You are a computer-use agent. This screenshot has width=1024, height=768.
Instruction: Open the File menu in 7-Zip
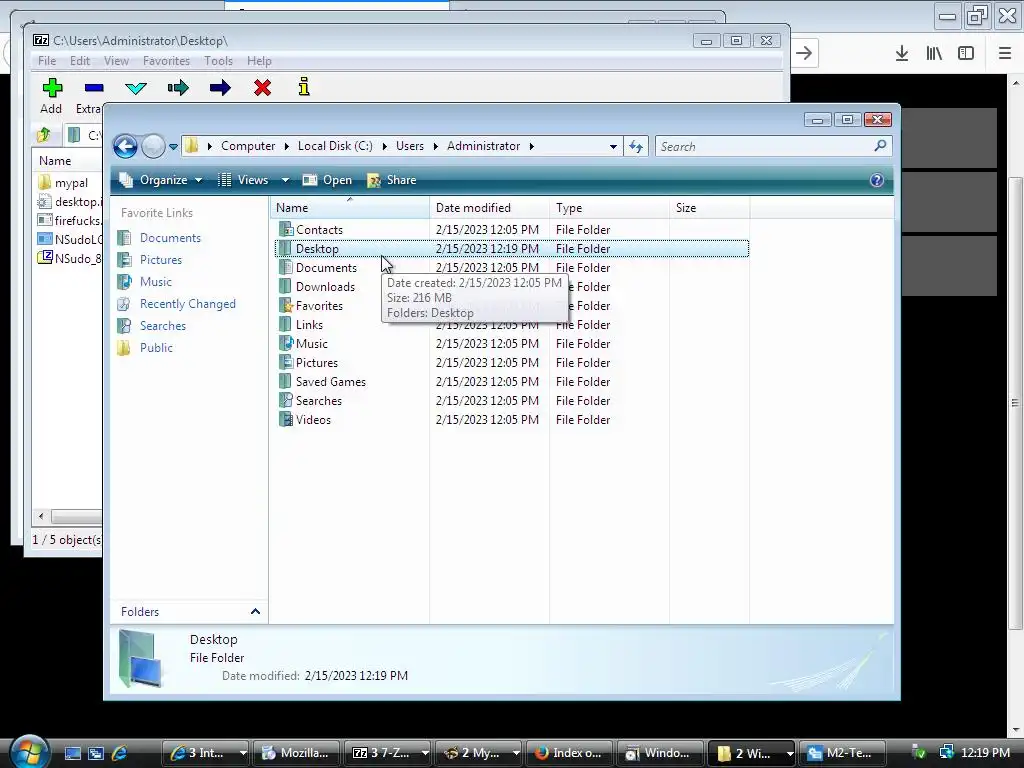[x=47, y=61]
